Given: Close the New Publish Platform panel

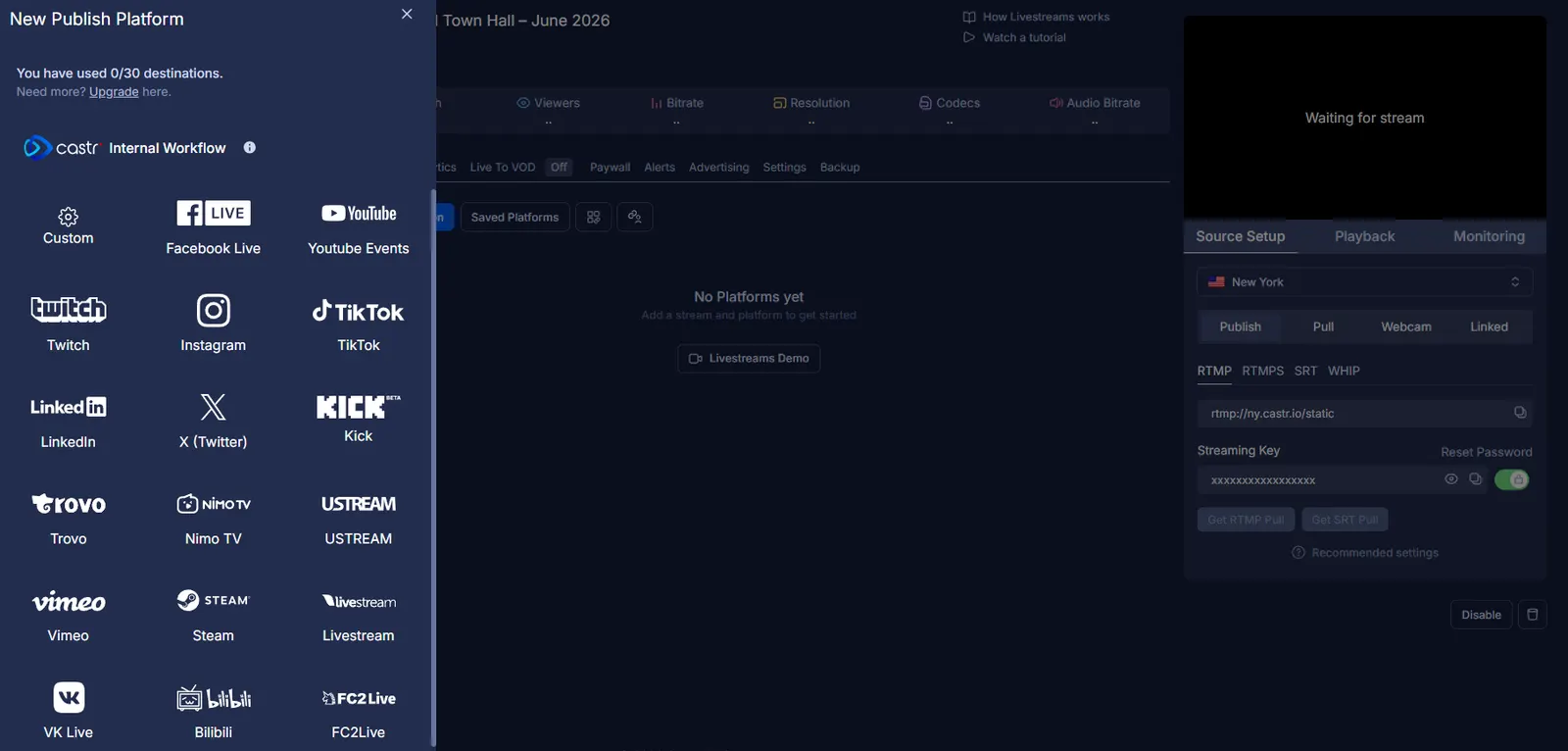Looking at the screenshot, I should [x=407, y=14].
